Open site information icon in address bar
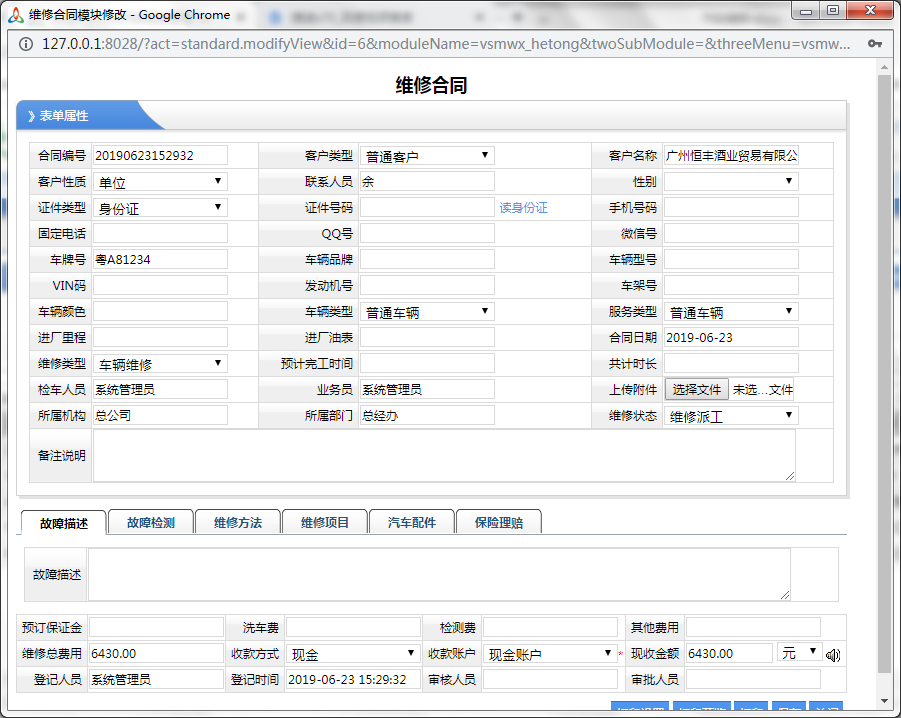Screen dimensions: 901x718 [25, 44]
